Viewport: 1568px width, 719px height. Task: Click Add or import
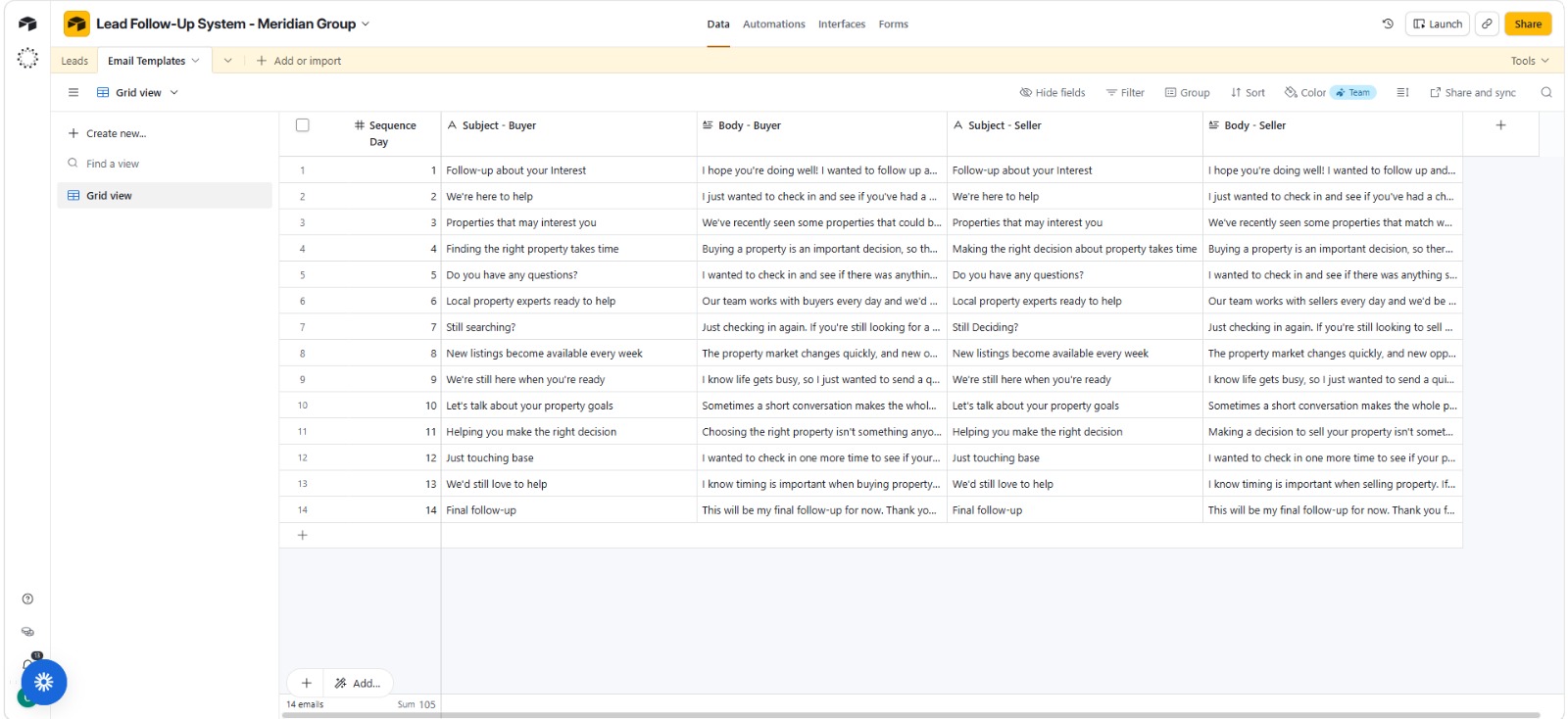(299, 61)
